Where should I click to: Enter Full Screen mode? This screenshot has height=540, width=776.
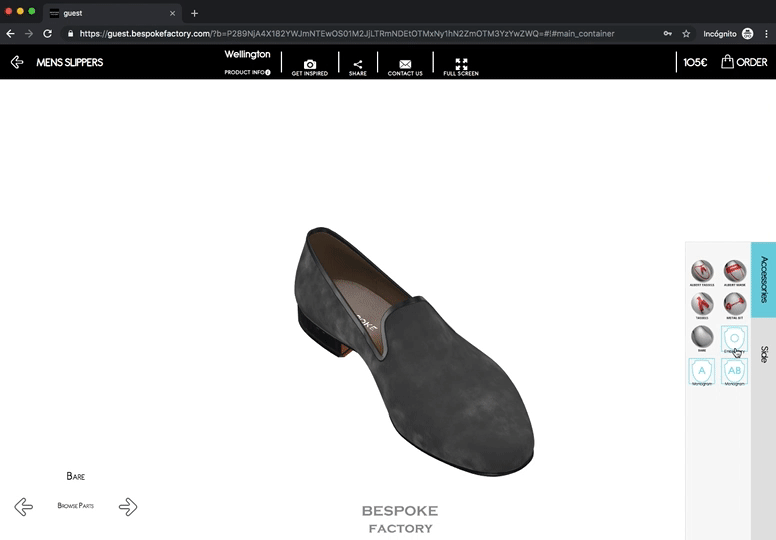tap(461, 65)
